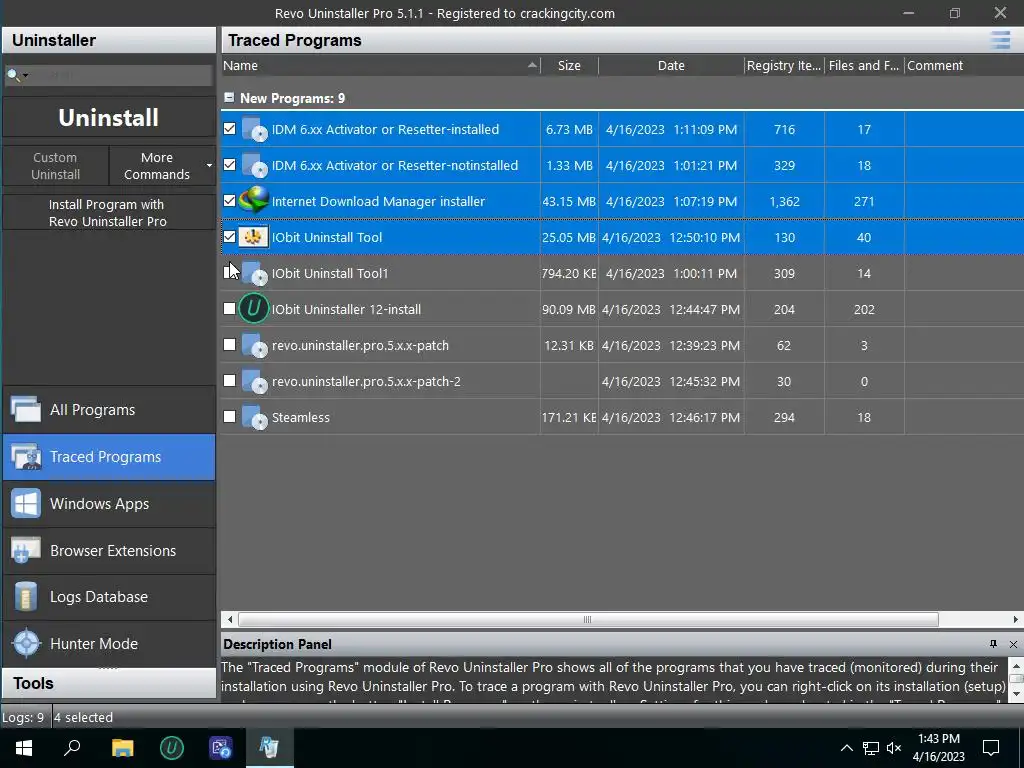
Task: Click the muted volume tray icon
Action: 894,748
